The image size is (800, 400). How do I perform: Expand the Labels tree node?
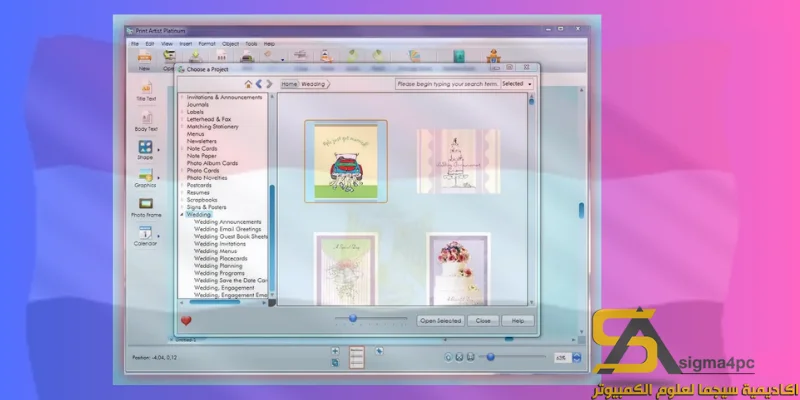(x=182, y=112)
